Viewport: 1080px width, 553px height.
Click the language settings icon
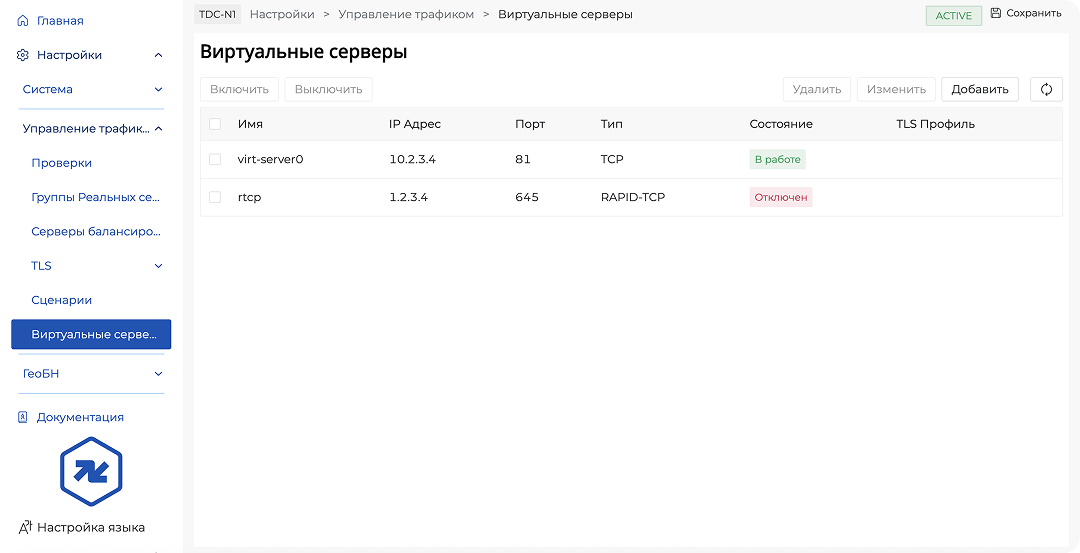(26, 527)
